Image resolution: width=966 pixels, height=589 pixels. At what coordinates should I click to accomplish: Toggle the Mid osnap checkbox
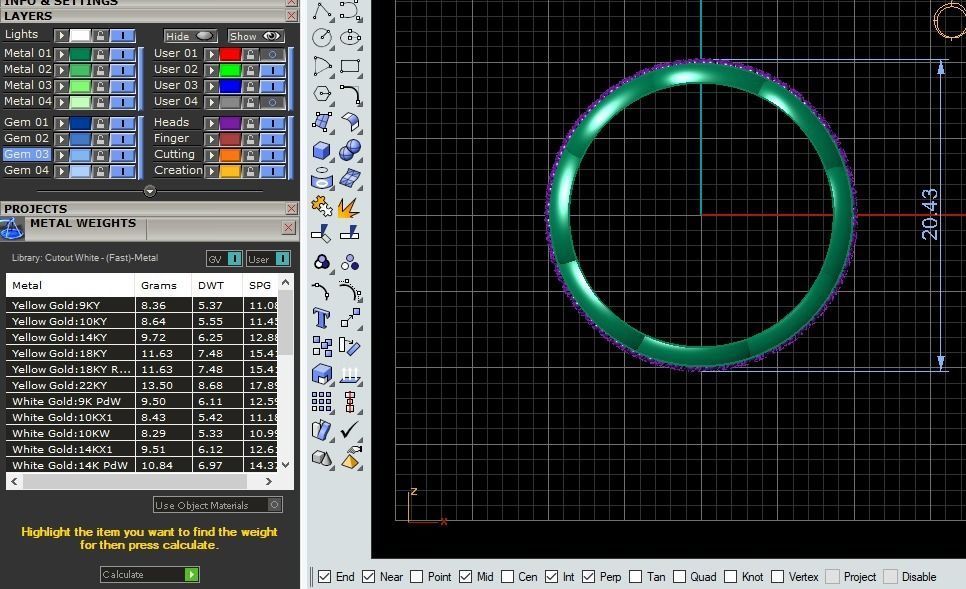click(x=465, y=577)
